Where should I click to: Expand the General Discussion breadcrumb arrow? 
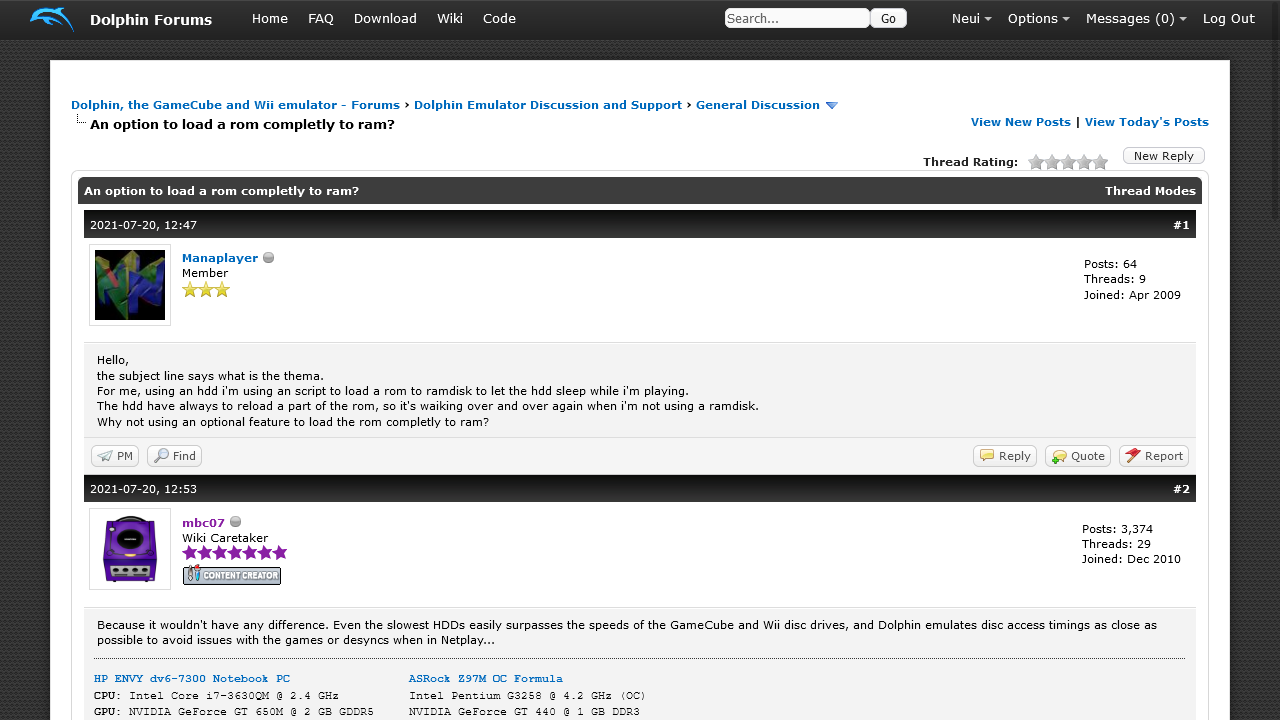point(831,106)
